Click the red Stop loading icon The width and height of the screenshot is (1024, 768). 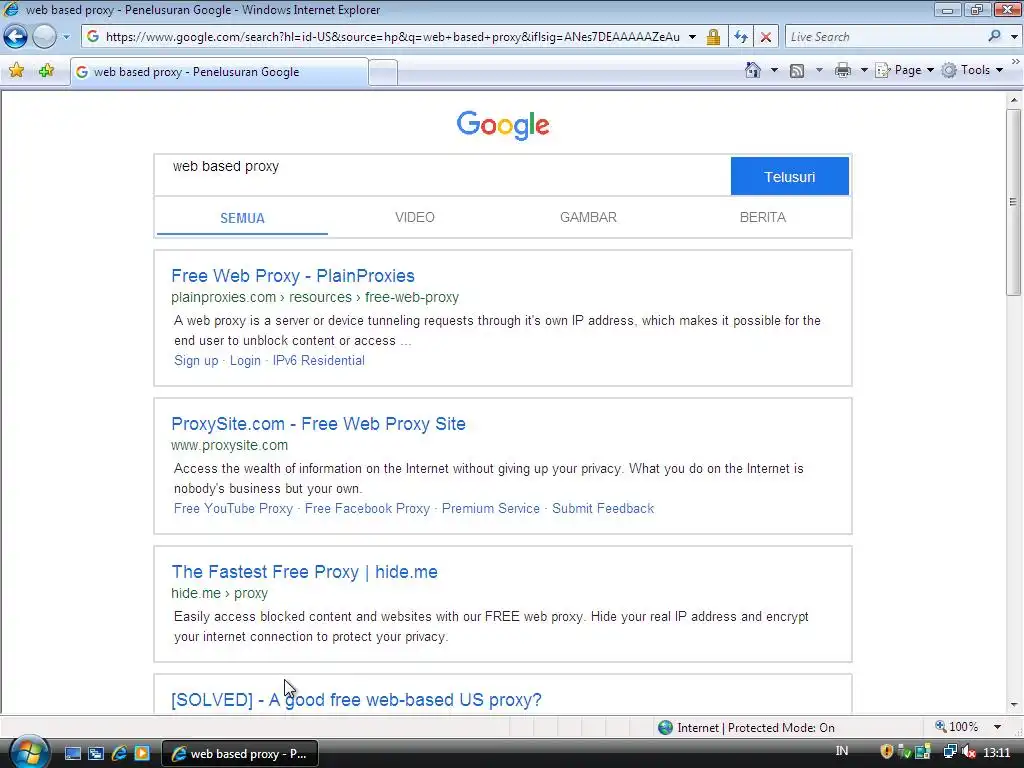[x=766, y=37]
